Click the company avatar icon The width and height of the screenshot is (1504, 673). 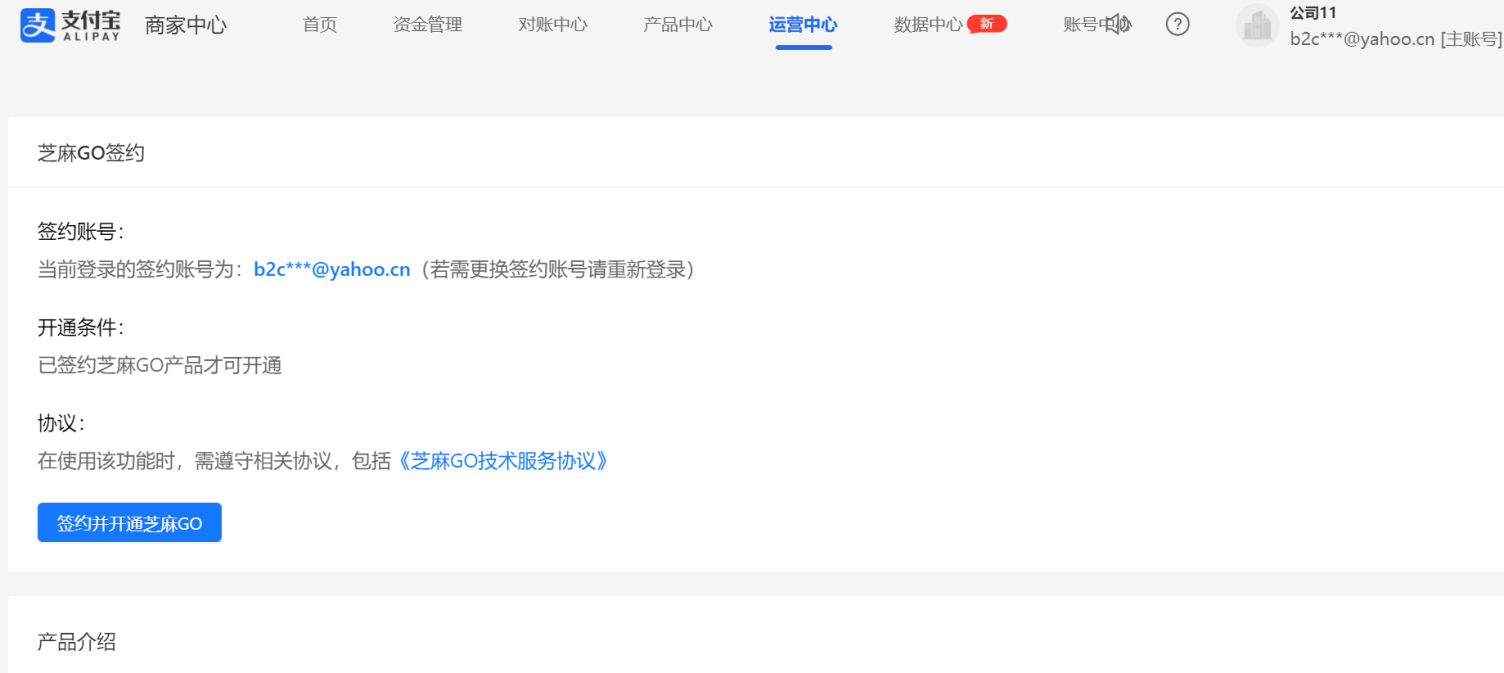pyautogui.click(x=1257, y=25)
